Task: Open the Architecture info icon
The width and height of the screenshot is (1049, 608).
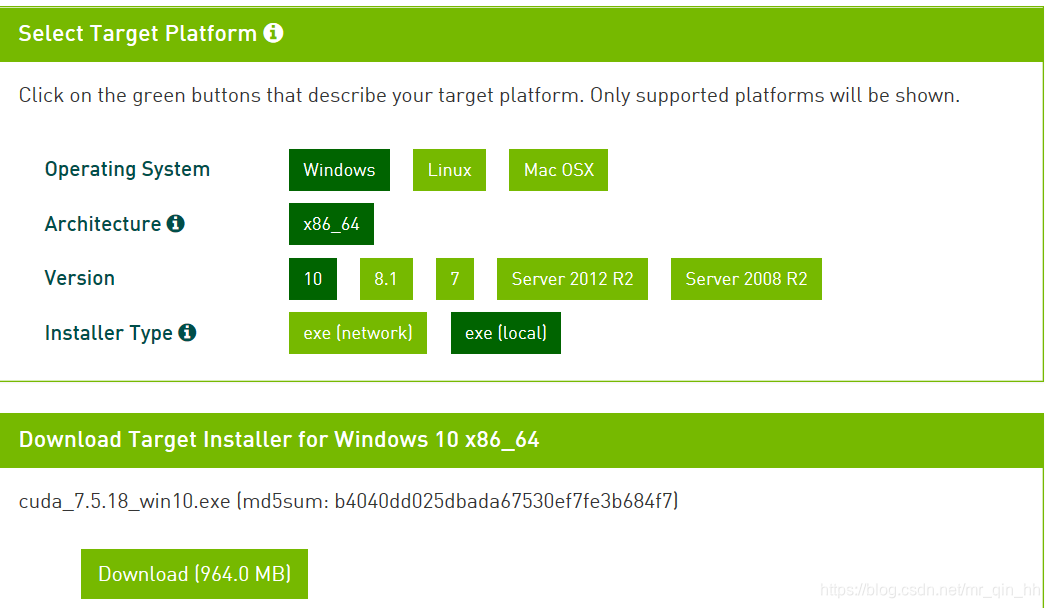Action: 175,223
